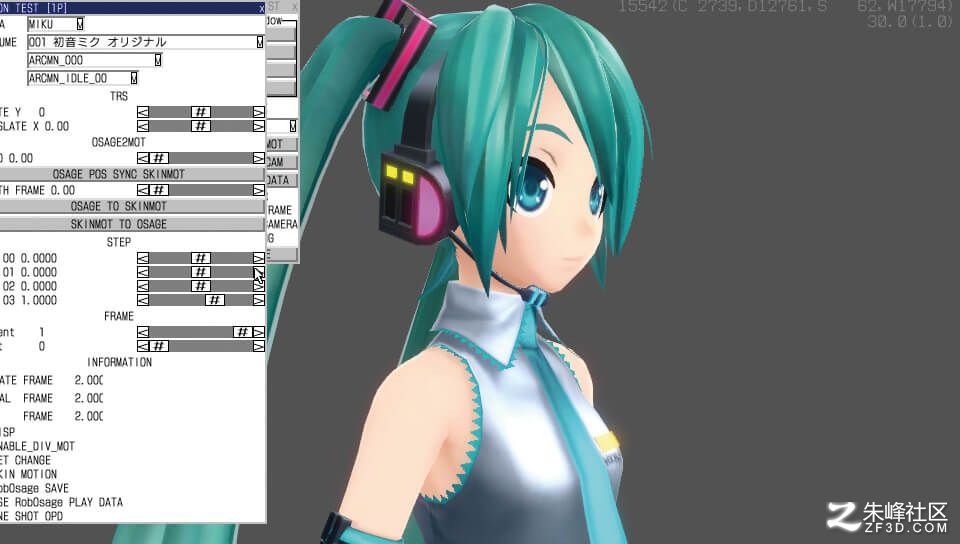
Task: Click the FRAME 'ent 1' slider thumb
Action: pos(243,332)
